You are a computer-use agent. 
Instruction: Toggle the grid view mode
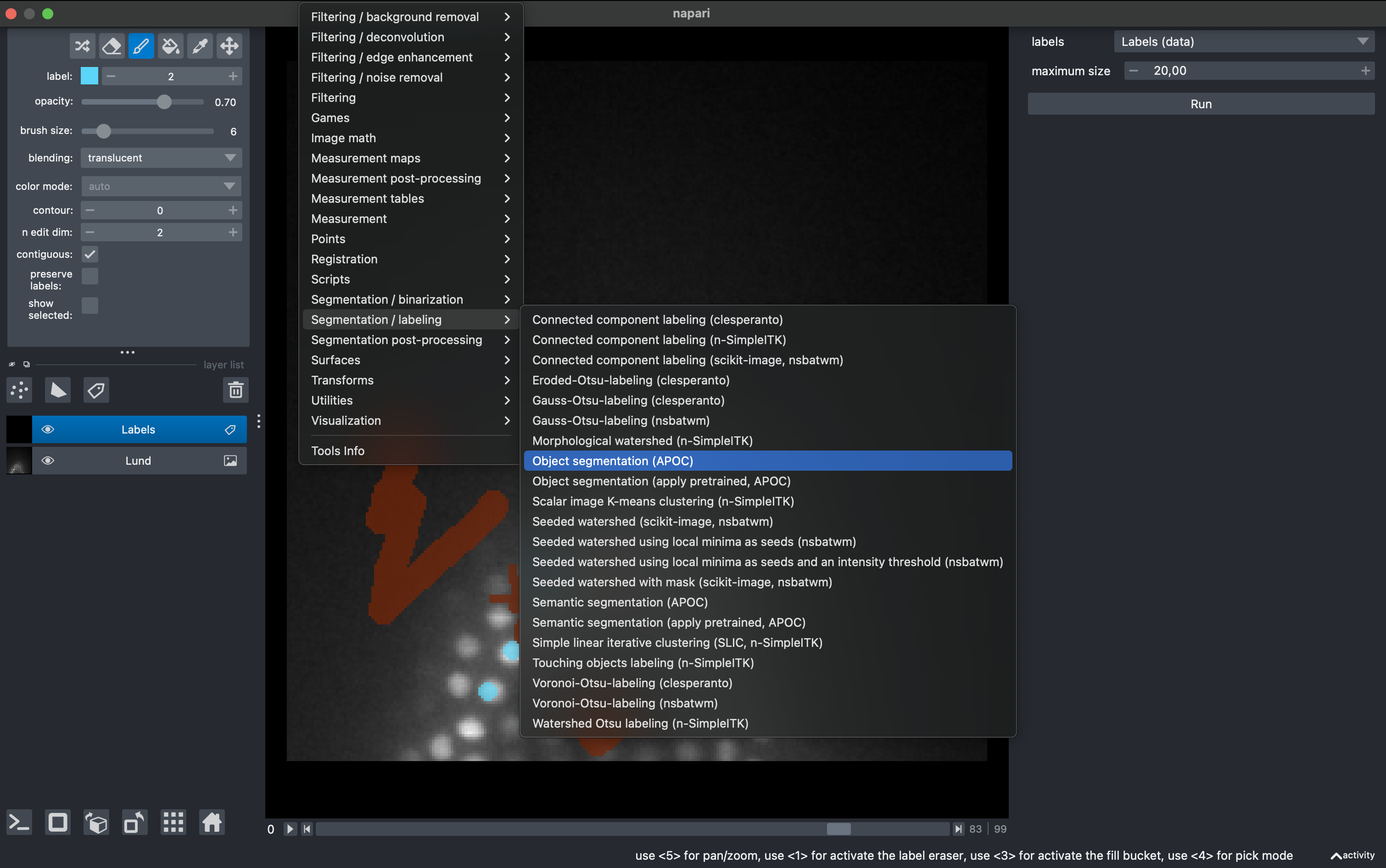pos(173,822)
